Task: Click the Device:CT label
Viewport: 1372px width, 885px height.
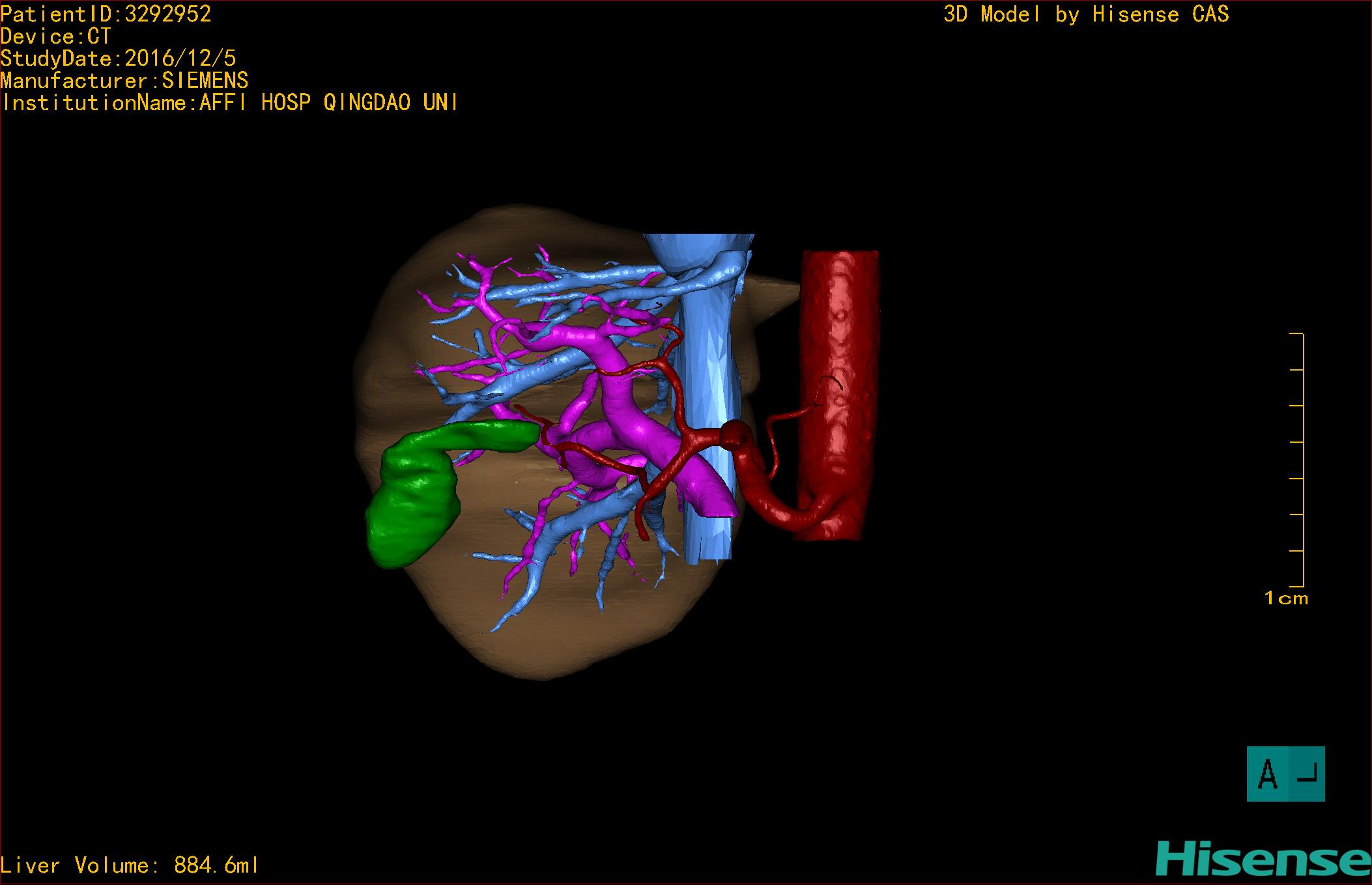Action: (56, 36)
